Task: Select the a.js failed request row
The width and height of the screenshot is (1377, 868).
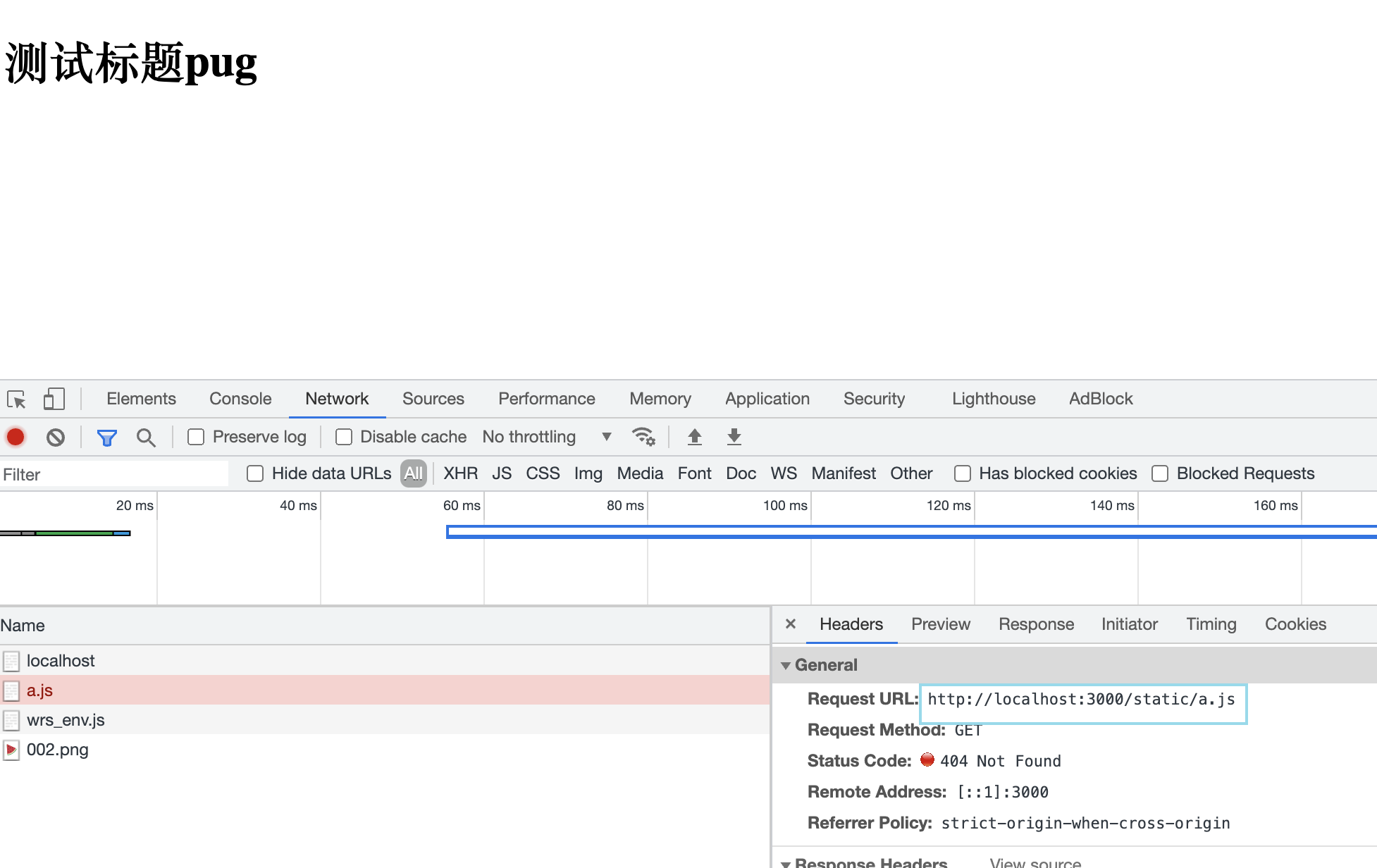Action: [385, 690]
